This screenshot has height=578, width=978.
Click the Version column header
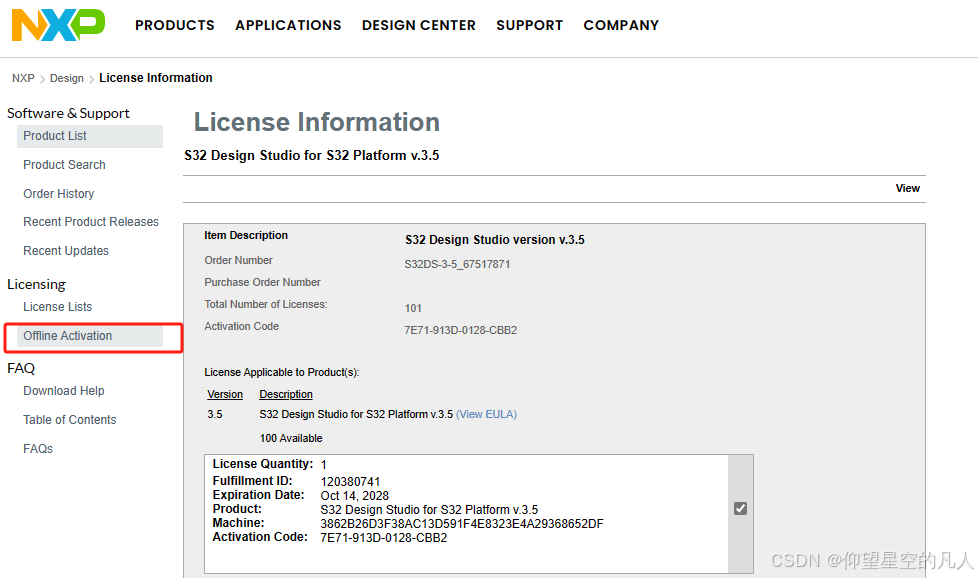225,394
